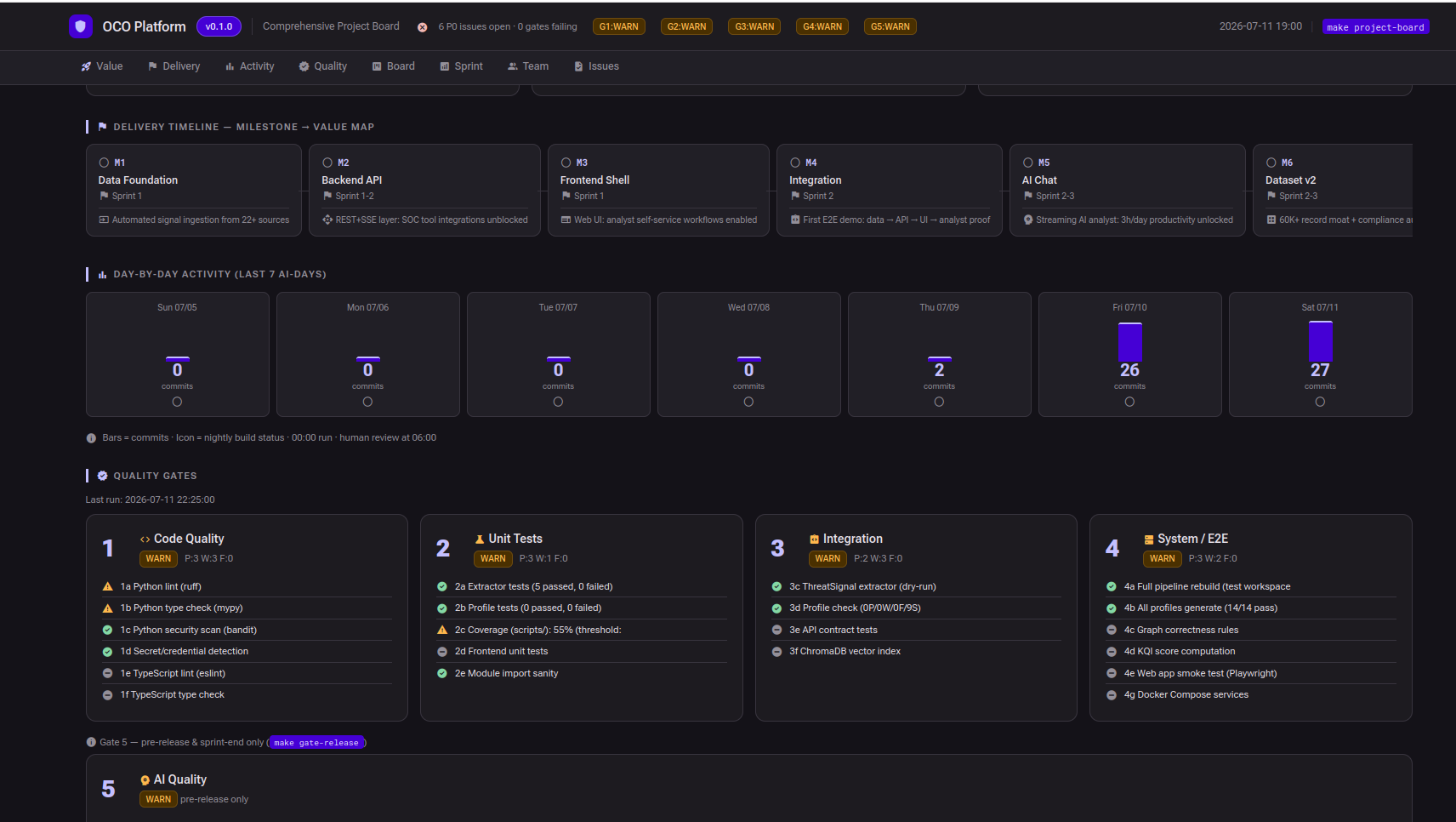The image size is (1456, 822).
Task: Switch to the Sprint tab
Action: coord(461,66)
